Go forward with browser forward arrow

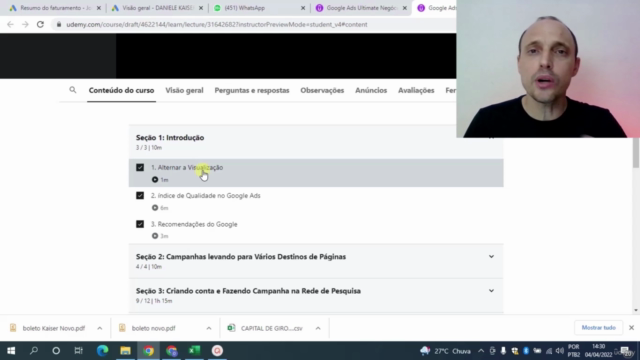click(25, 24)
